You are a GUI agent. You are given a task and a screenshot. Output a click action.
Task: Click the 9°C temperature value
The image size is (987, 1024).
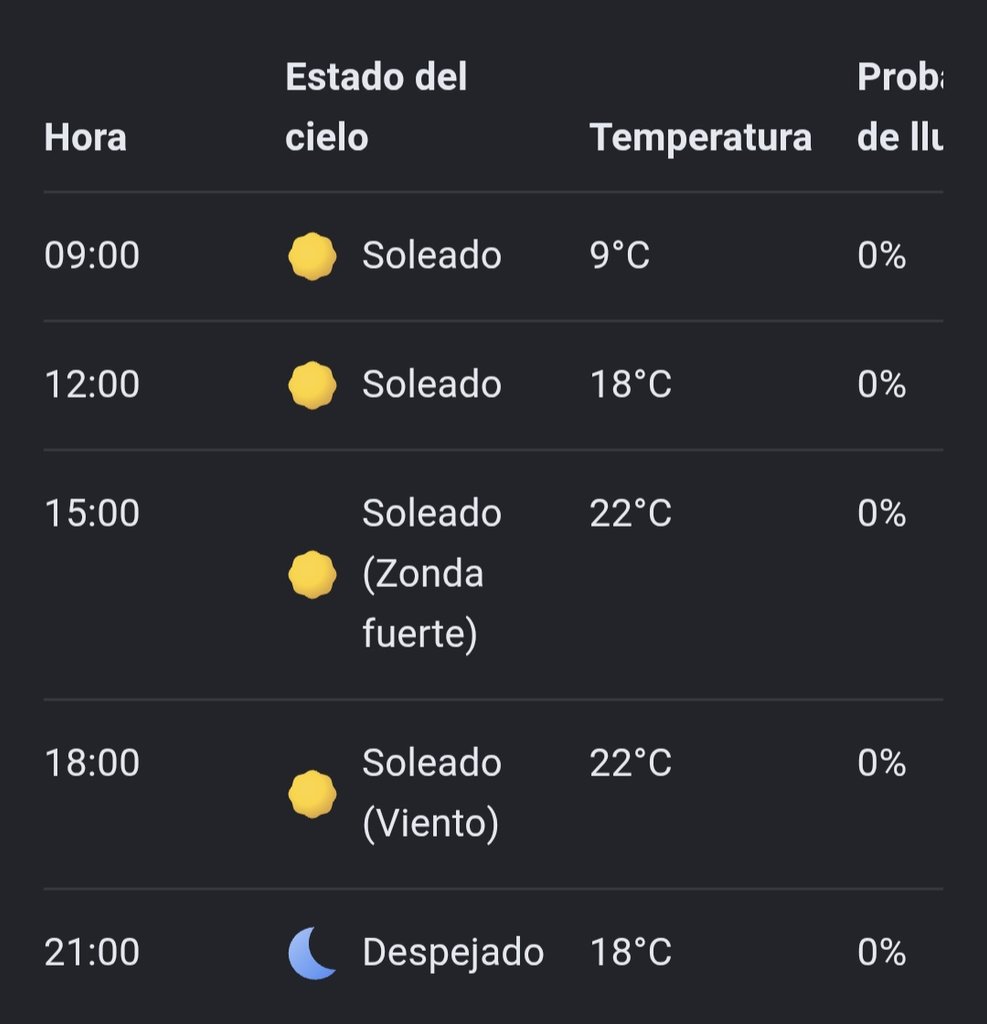620,255
